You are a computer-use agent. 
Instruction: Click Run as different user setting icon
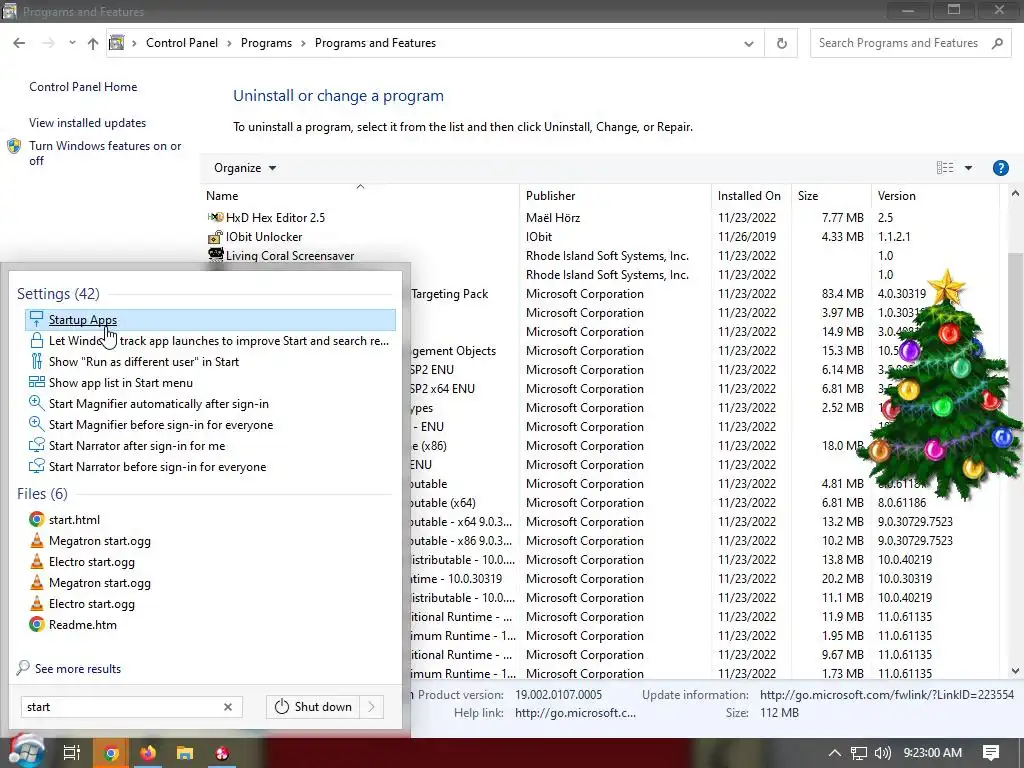37,361
